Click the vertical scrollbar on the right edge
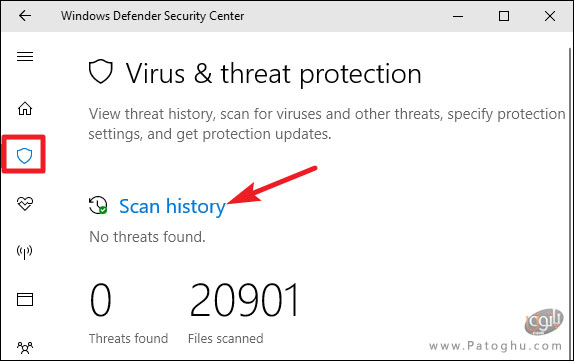 click(x=571, y=203)
